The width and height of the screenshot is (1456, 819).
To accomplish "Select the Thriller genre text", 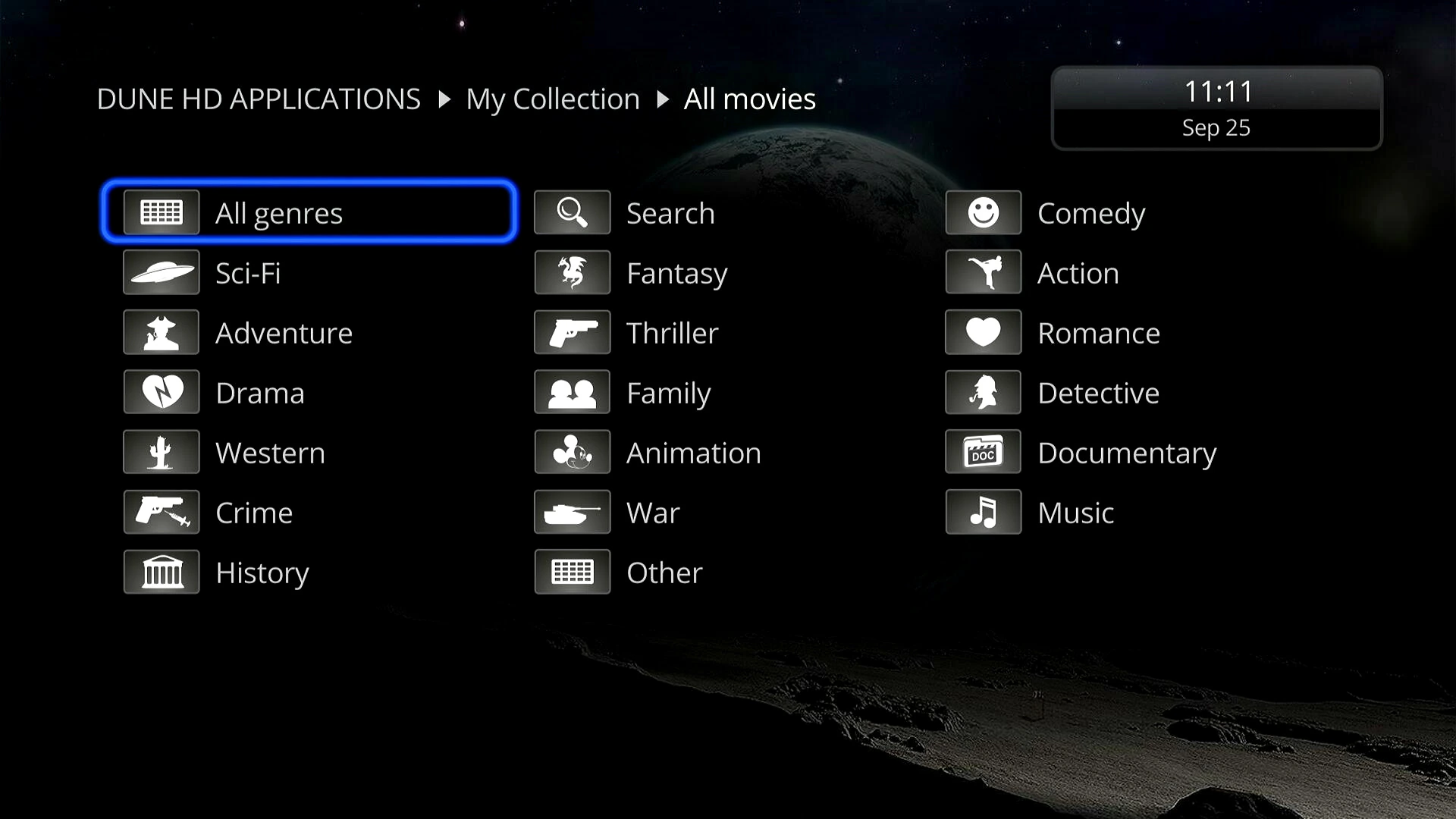I will tap(672, 333).
